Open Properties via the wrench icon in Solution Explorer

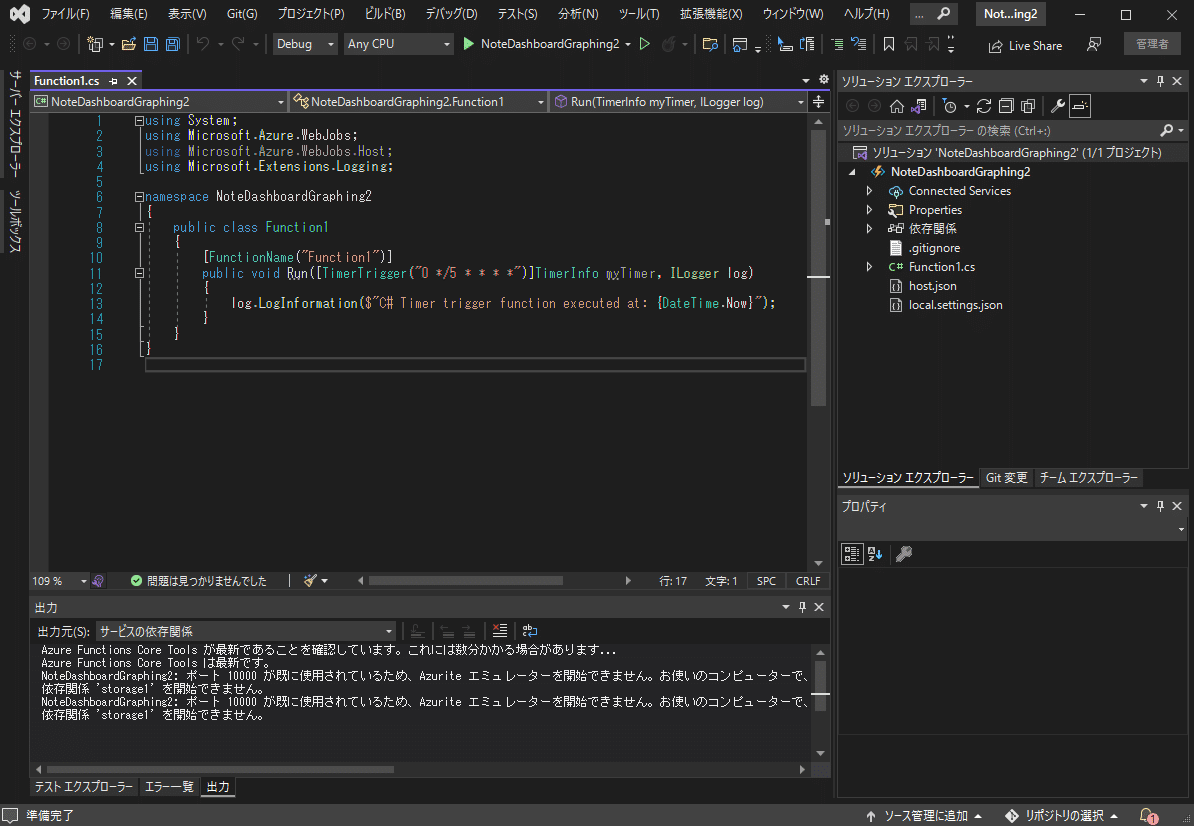1058,107
